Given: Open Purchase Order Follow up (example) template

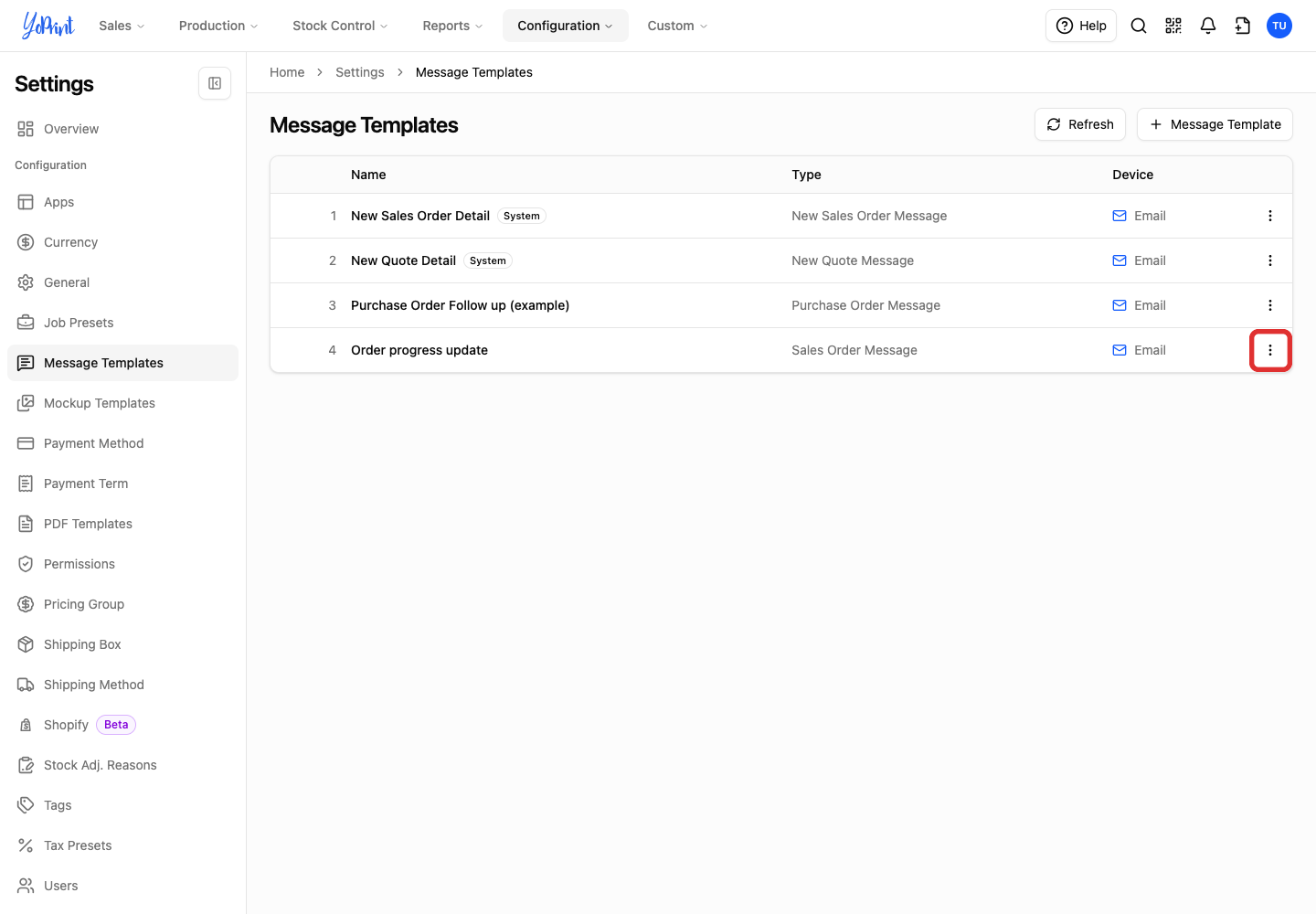Looking at the screenshot, I should point(460,305).
